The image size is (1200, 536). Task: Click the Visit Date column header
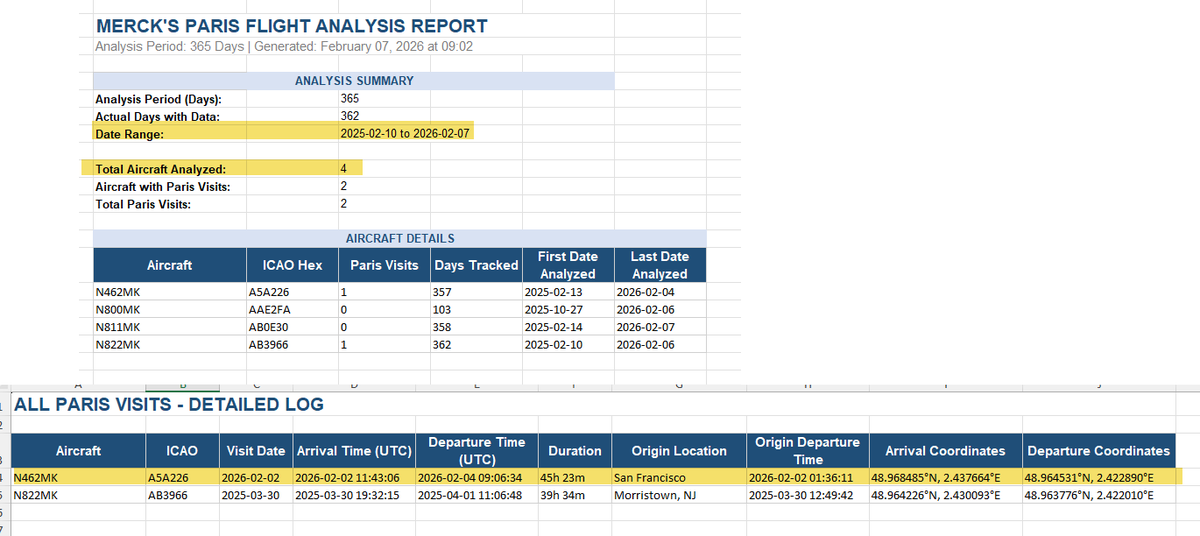(x=257, y=451)
